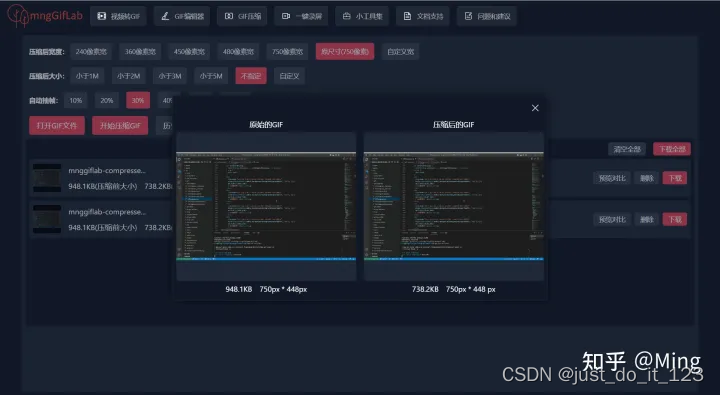720x395 pixels.
Task: Set target size to 小于5M
Action: tap(211, 76)
